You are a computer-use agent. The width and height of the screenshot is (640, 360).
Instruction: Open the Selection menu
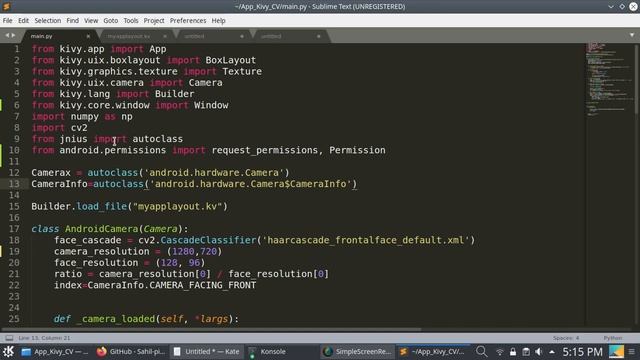47,20
